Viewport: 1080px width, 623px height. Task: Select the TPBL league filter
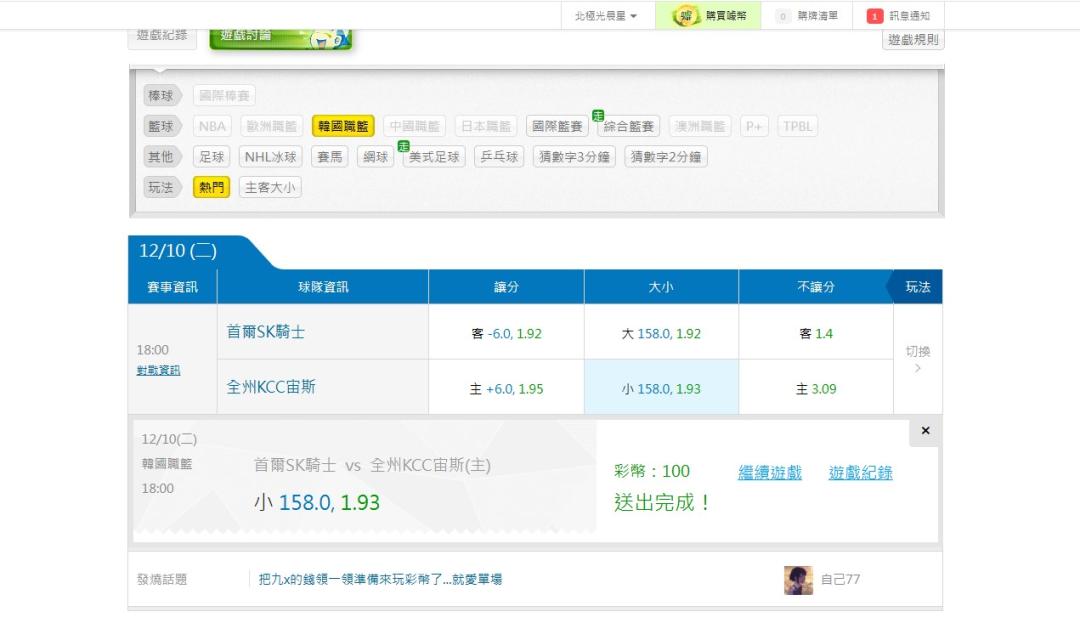[798, 126]
